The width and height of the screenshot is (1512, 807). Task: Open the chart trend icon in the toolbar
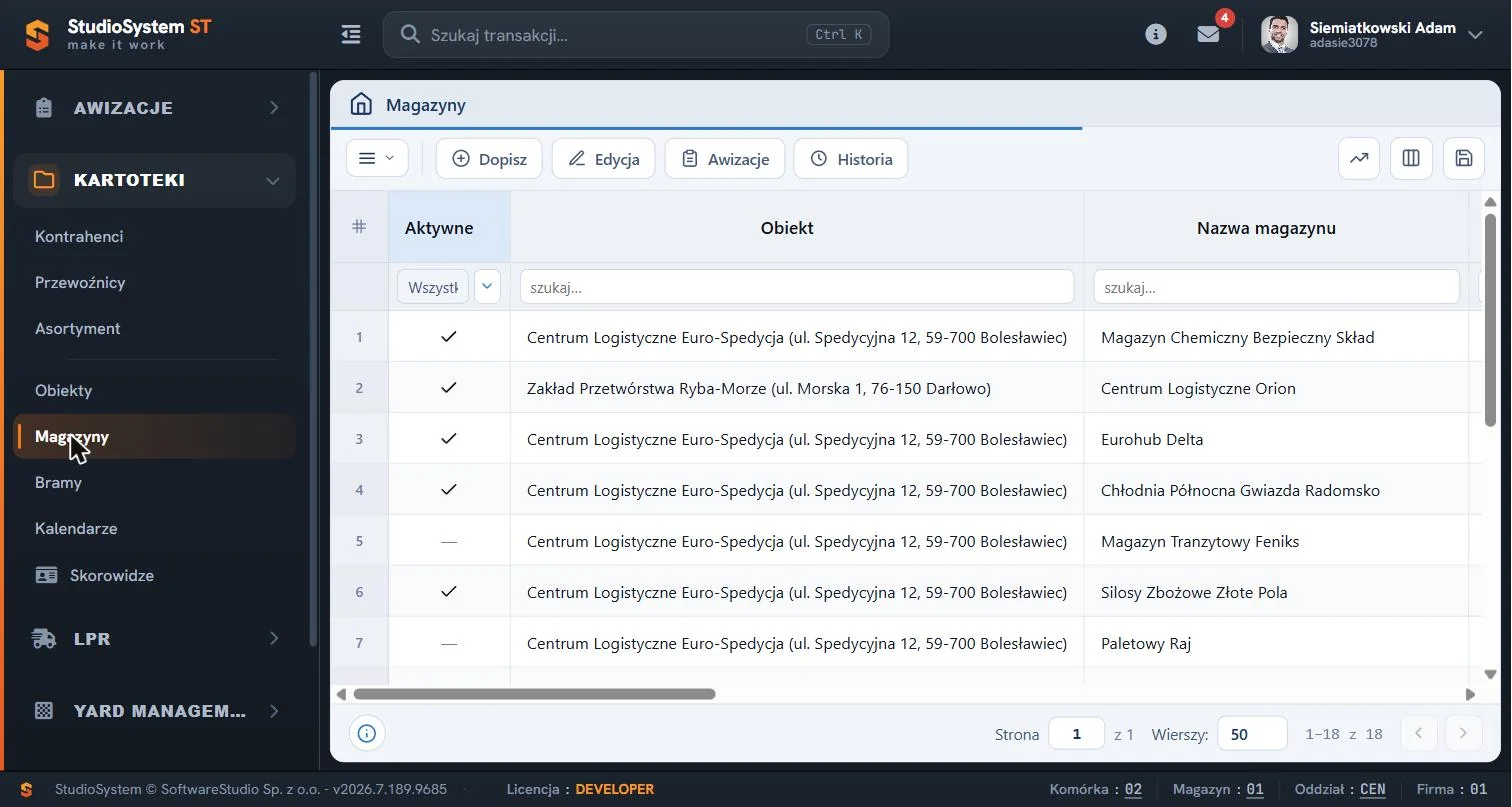(x=1359, y=158)
